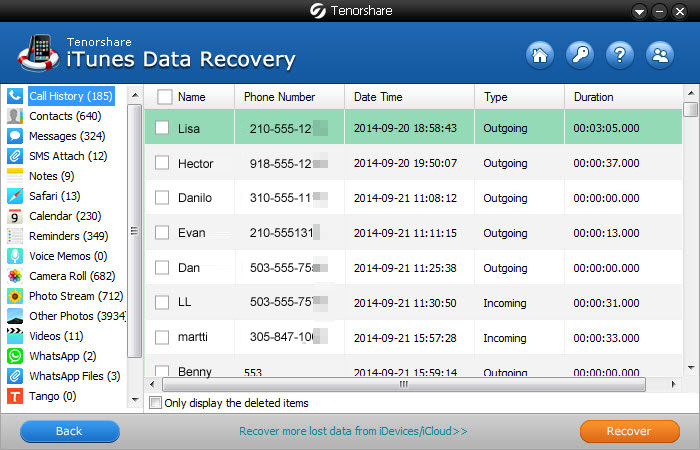Click sidebar scrollbar up arrow

pyautogui.click(x=135, y=95)
